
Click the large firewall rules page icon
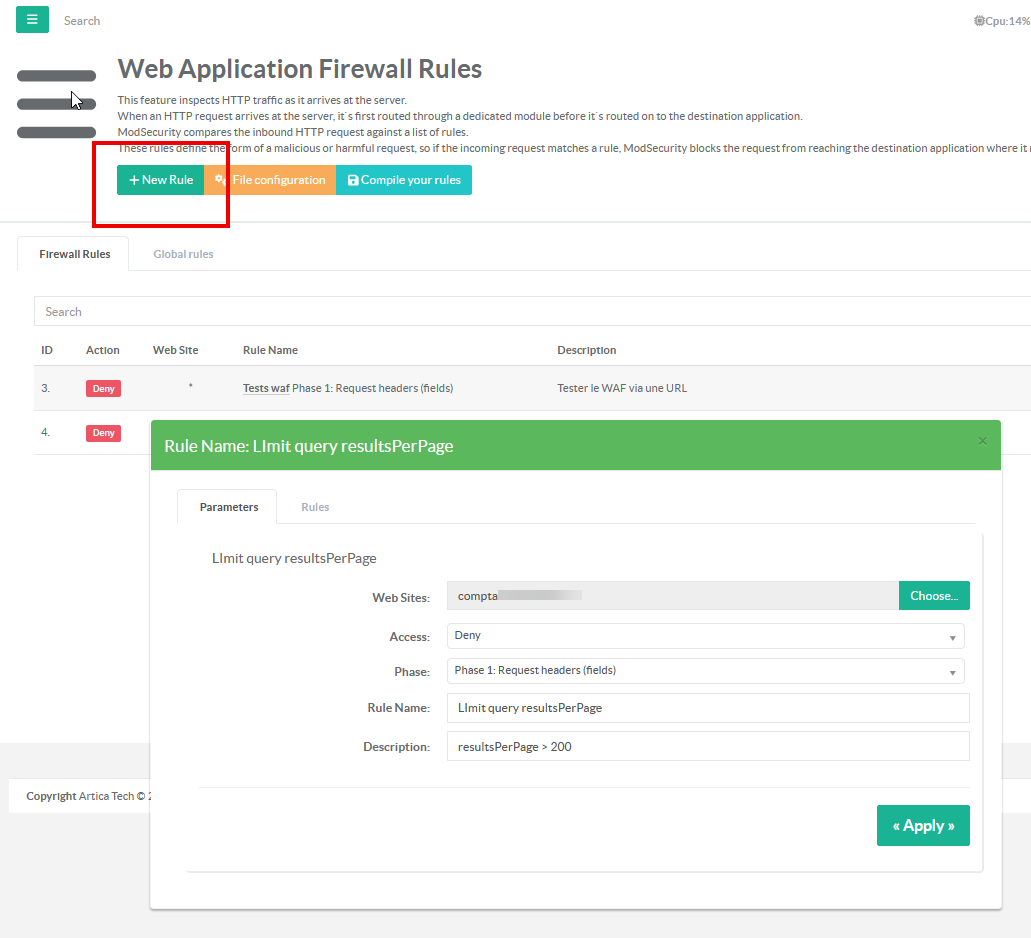56,104
